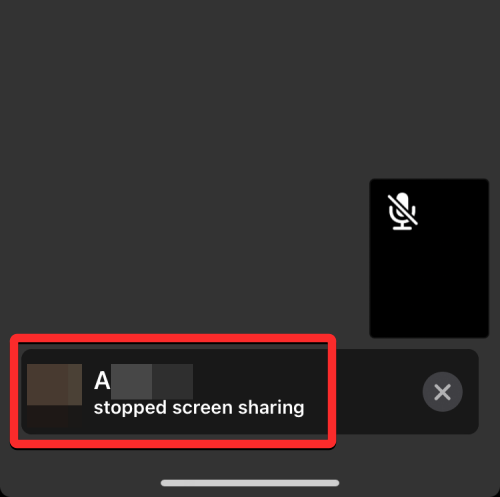Click the word "stopped" in the banner

pos(130,408)
